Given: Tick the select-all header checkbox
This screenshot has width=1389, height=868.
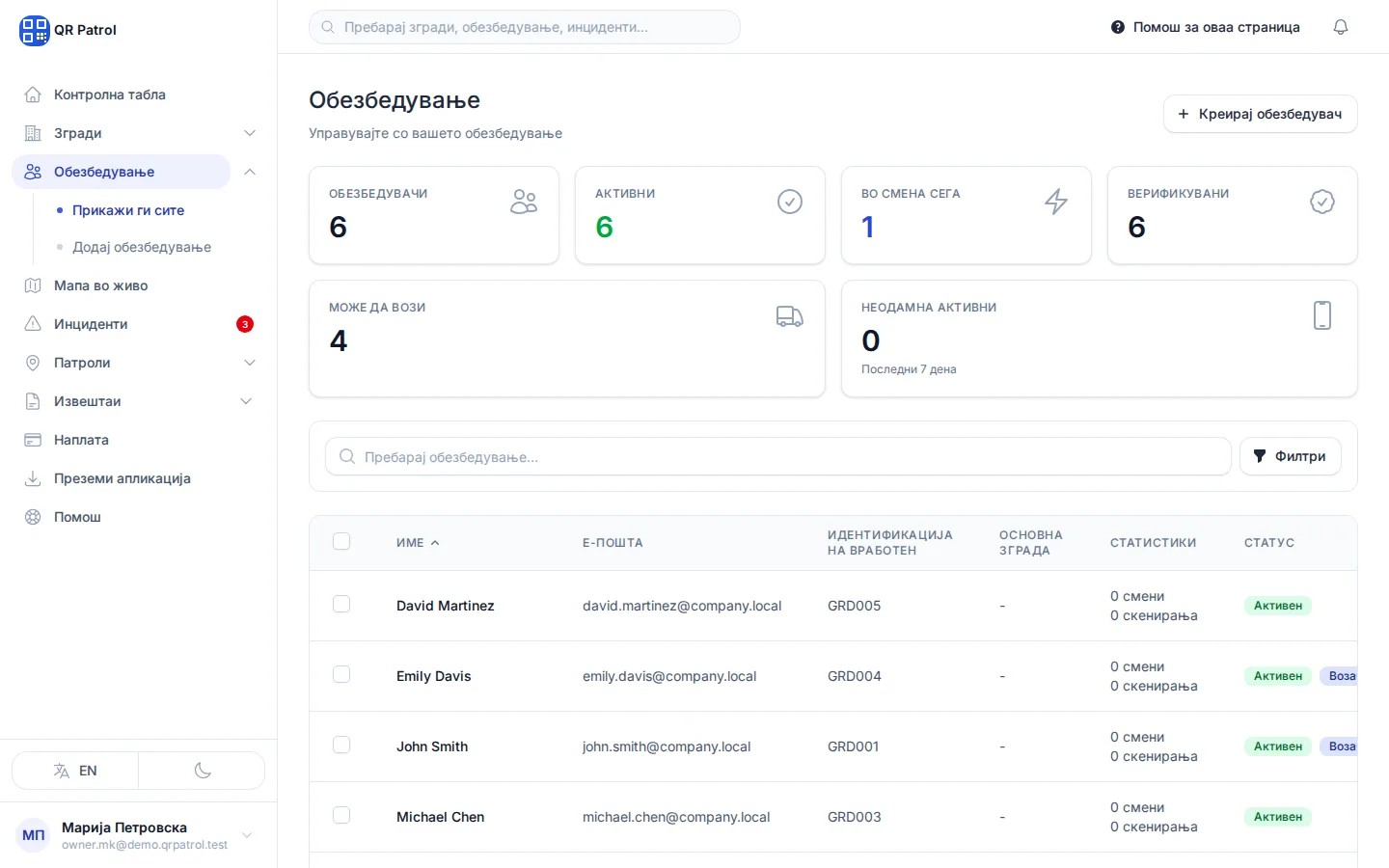Looking at the screenshot, I should coord(341,541).
